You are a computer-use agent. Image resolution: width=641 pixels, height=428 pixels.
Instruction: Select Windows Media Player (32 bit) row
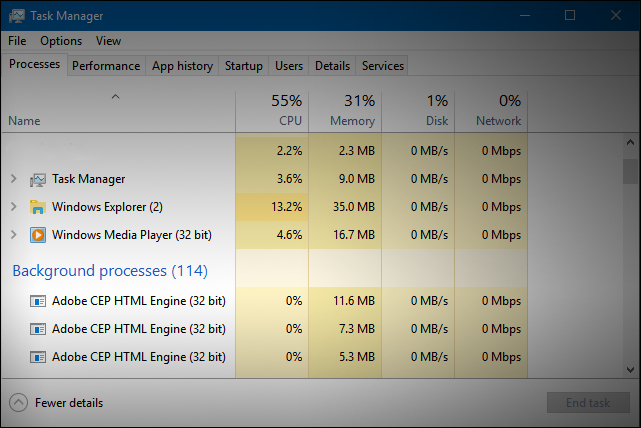pyautogui.click(x=264, y=235)
